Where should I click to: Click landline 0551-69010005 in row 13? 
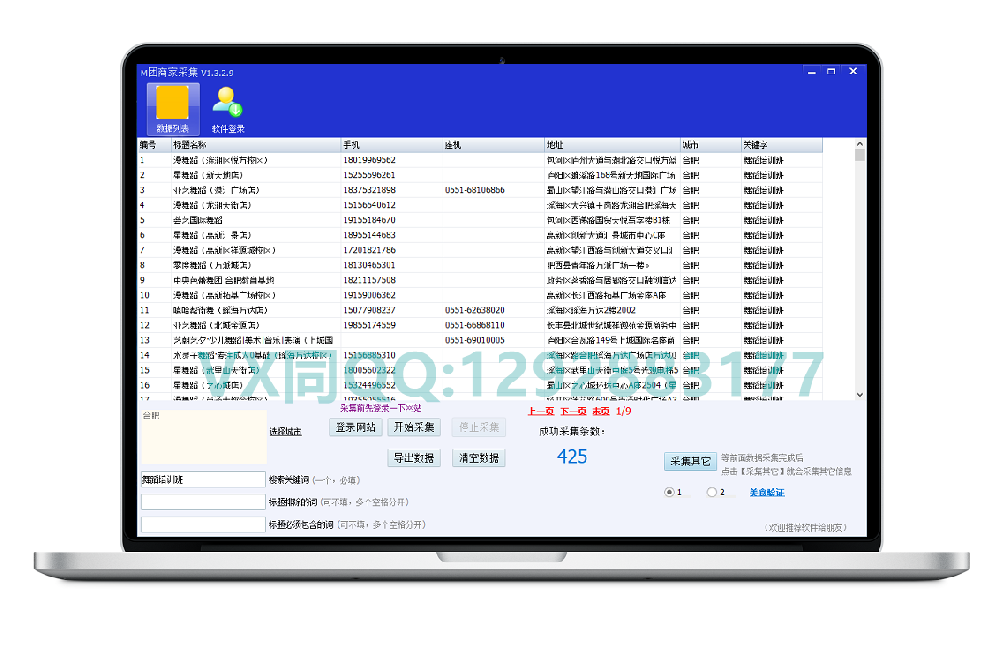[475, 340]
